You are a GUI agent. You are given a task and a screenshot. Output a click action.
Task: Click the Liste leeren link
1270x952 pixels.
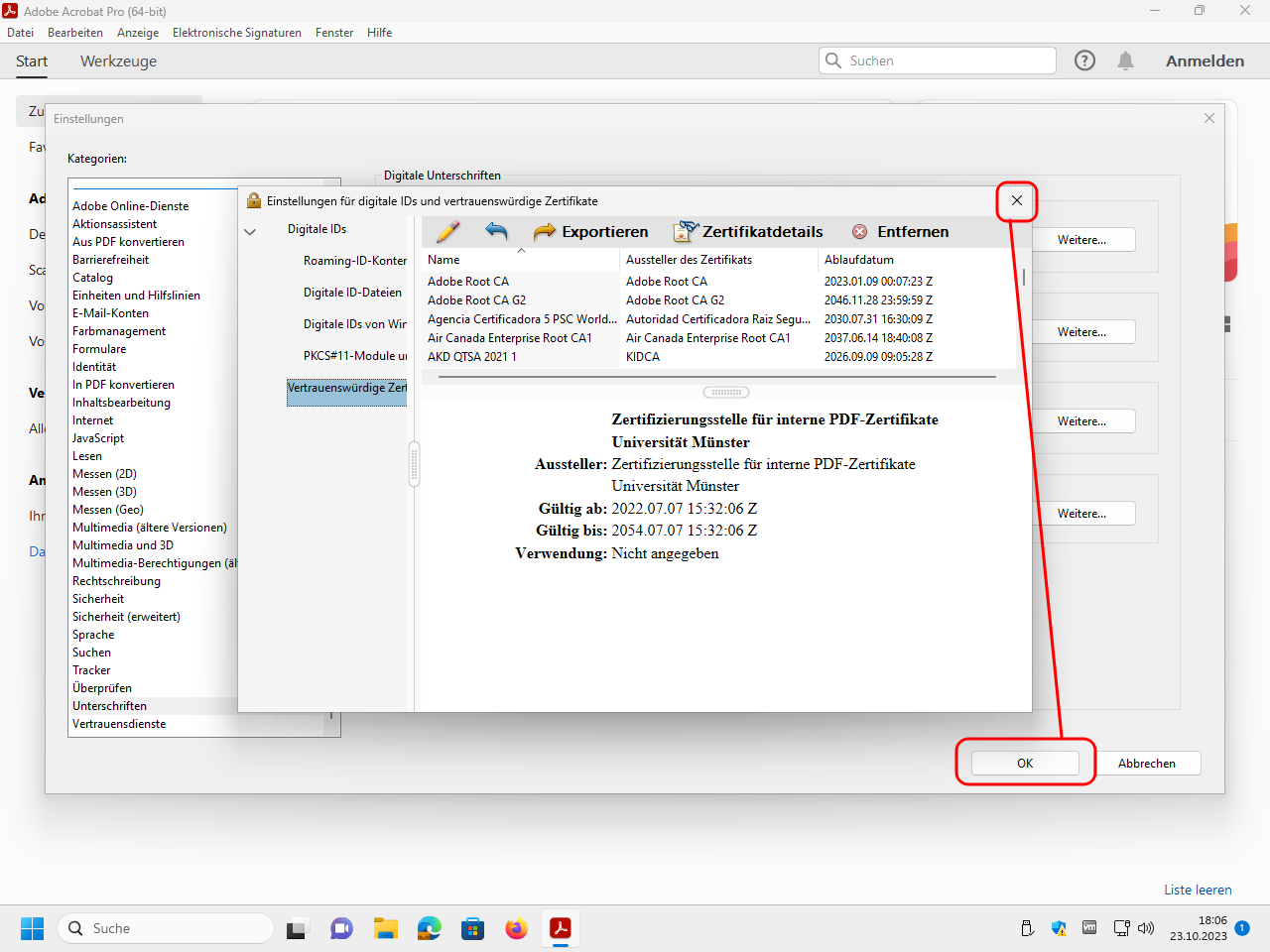(1198, 890)
